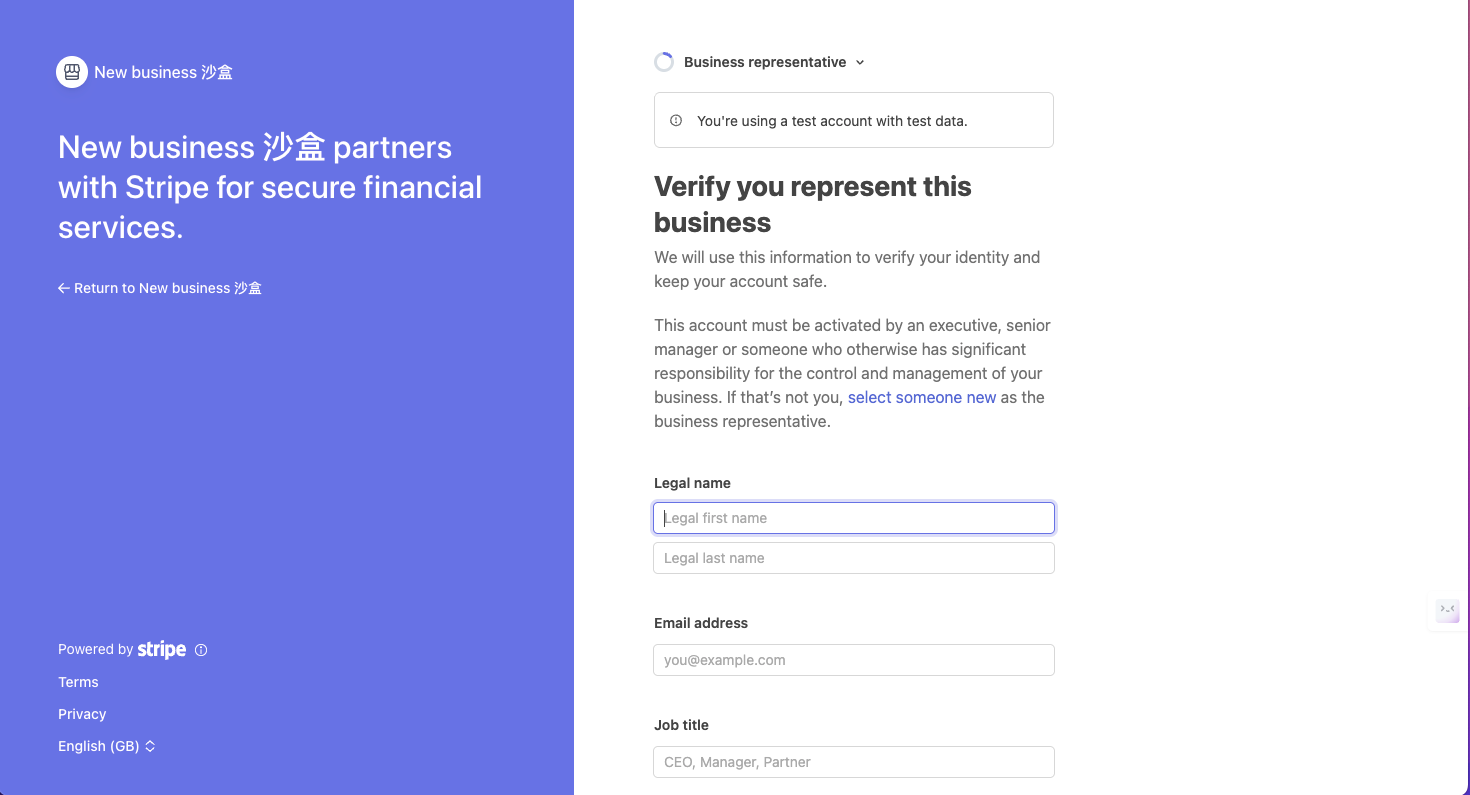Click the store icon beside New business 沙盒
Screen dimensions: 1470x795
72,72
